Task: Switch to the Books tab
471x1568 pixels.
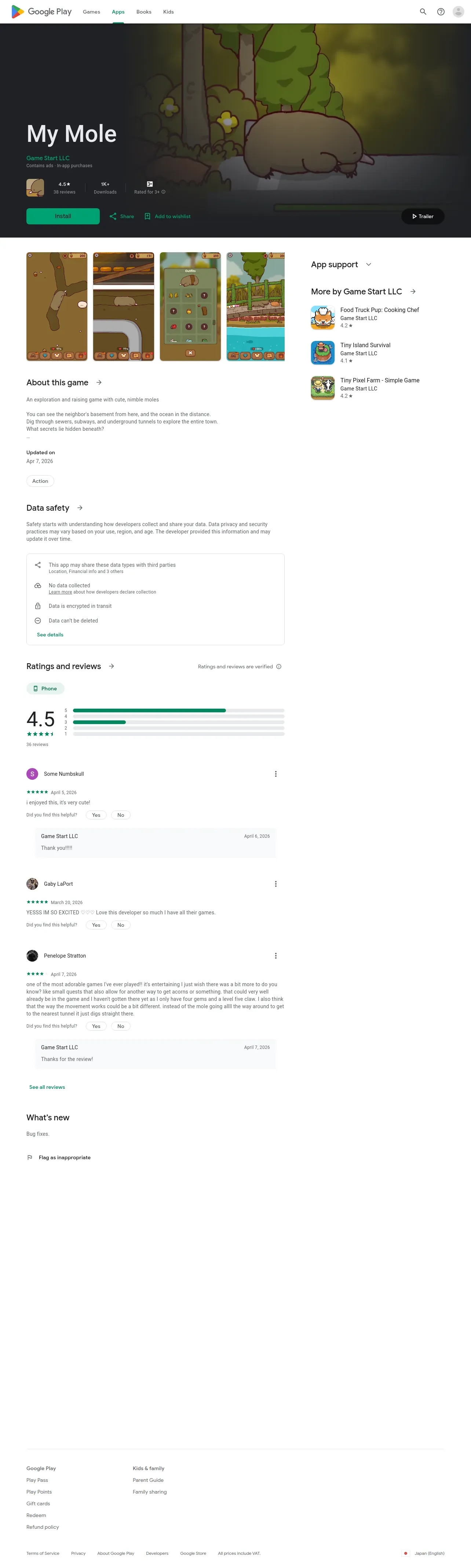Action: (144, 12)
